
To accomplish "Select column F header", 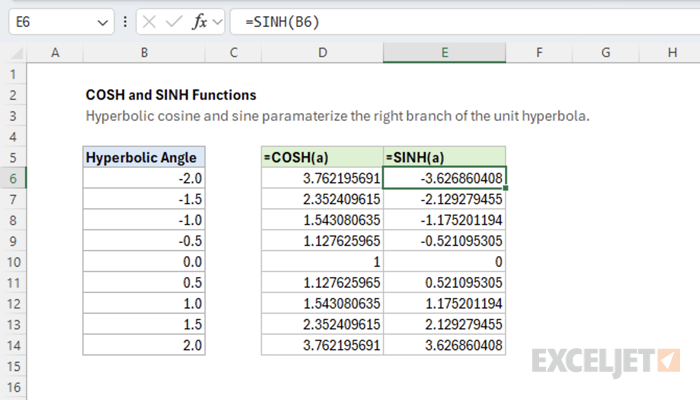I will click(539, 53).
